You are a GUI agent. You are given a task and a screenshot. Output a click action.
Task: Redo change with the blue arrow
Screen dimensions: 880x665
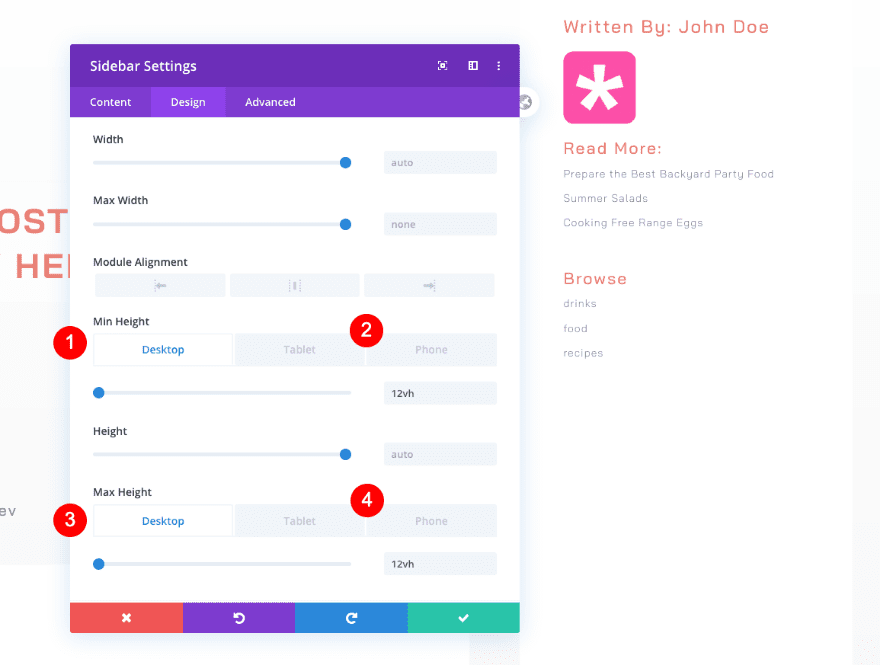pyautogui.click(x=351, y=618)
